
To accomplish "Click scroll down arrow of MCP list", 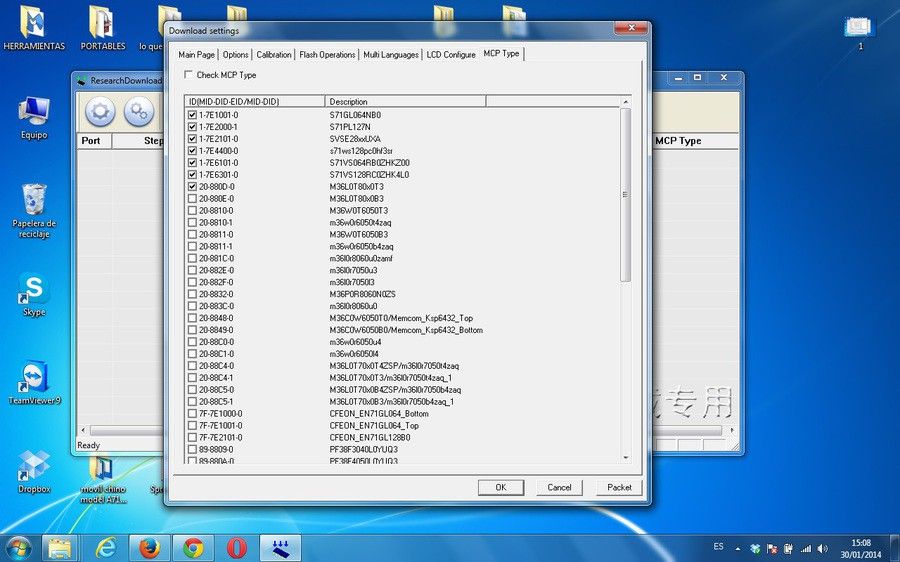I will tap(626, 458).
